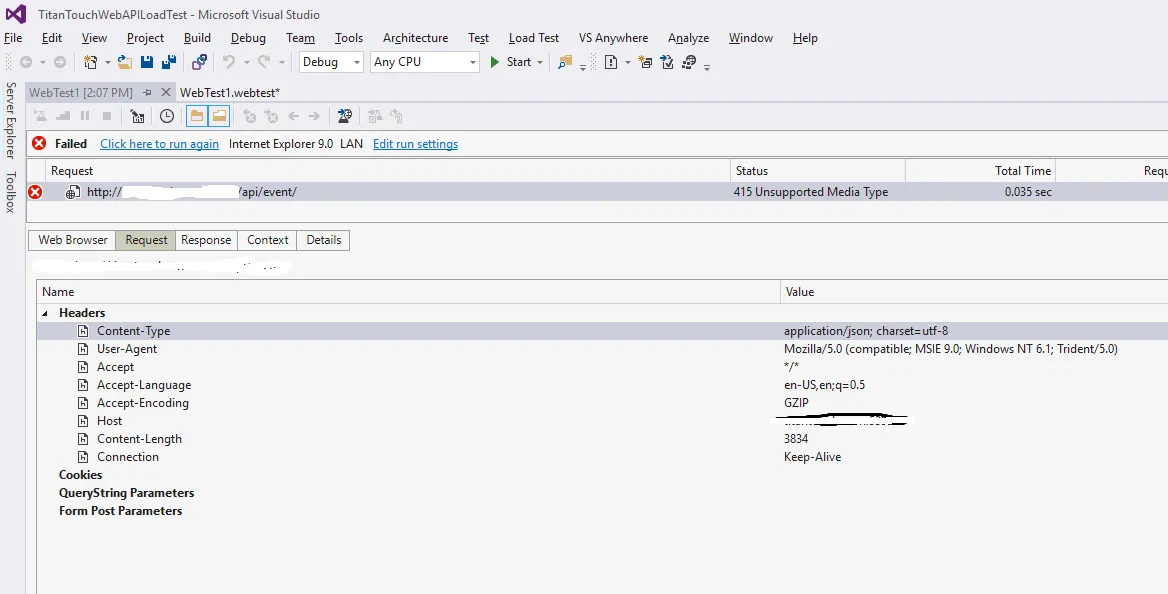The height and width of the screenshot is (594, 1168).
Task: Click the Start debugging button
Action: (x=511, y=63)
